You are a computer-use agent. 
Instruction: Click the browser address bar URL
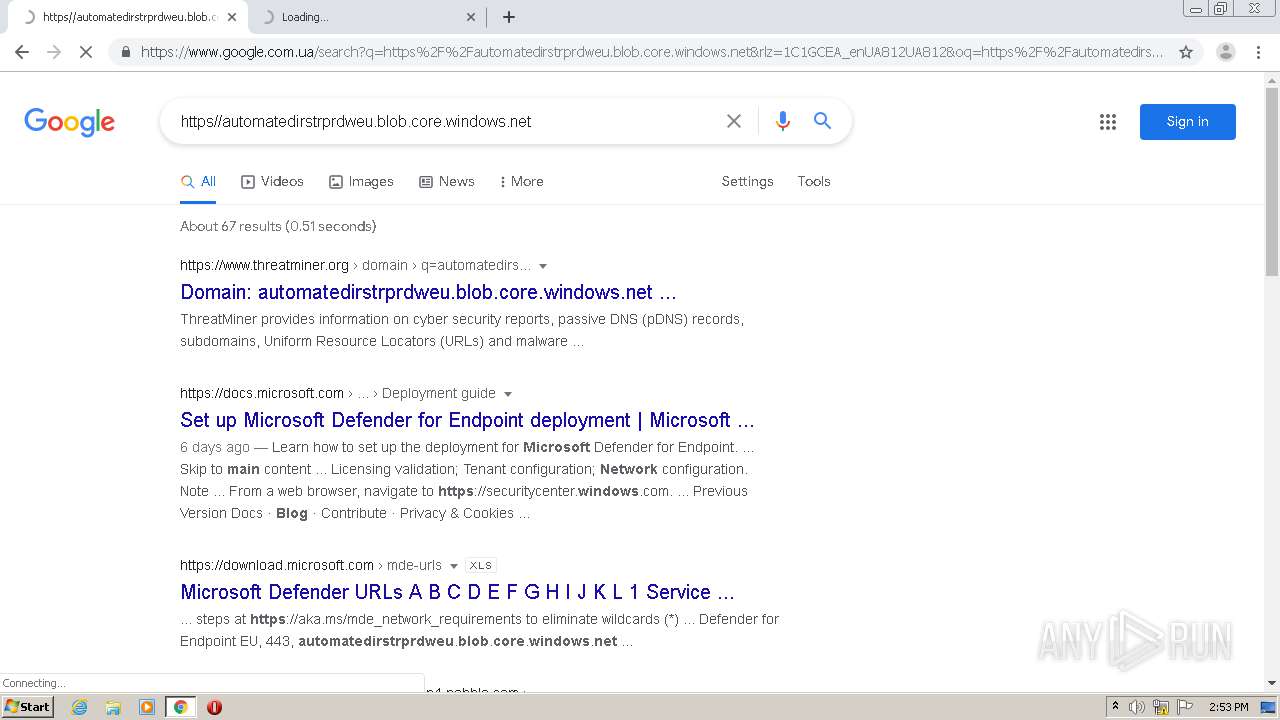click(x=652, y=52)
